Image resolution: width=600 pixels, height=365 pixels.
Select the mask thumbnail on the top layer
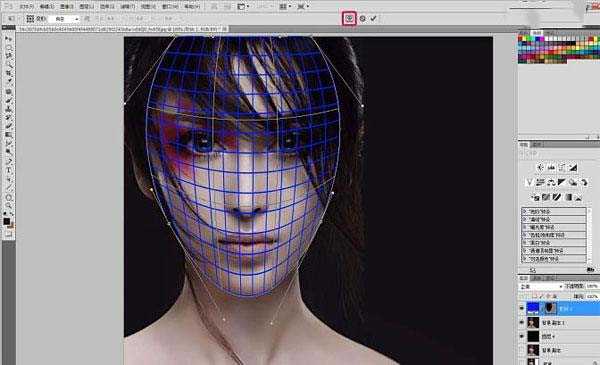(550, 308)
